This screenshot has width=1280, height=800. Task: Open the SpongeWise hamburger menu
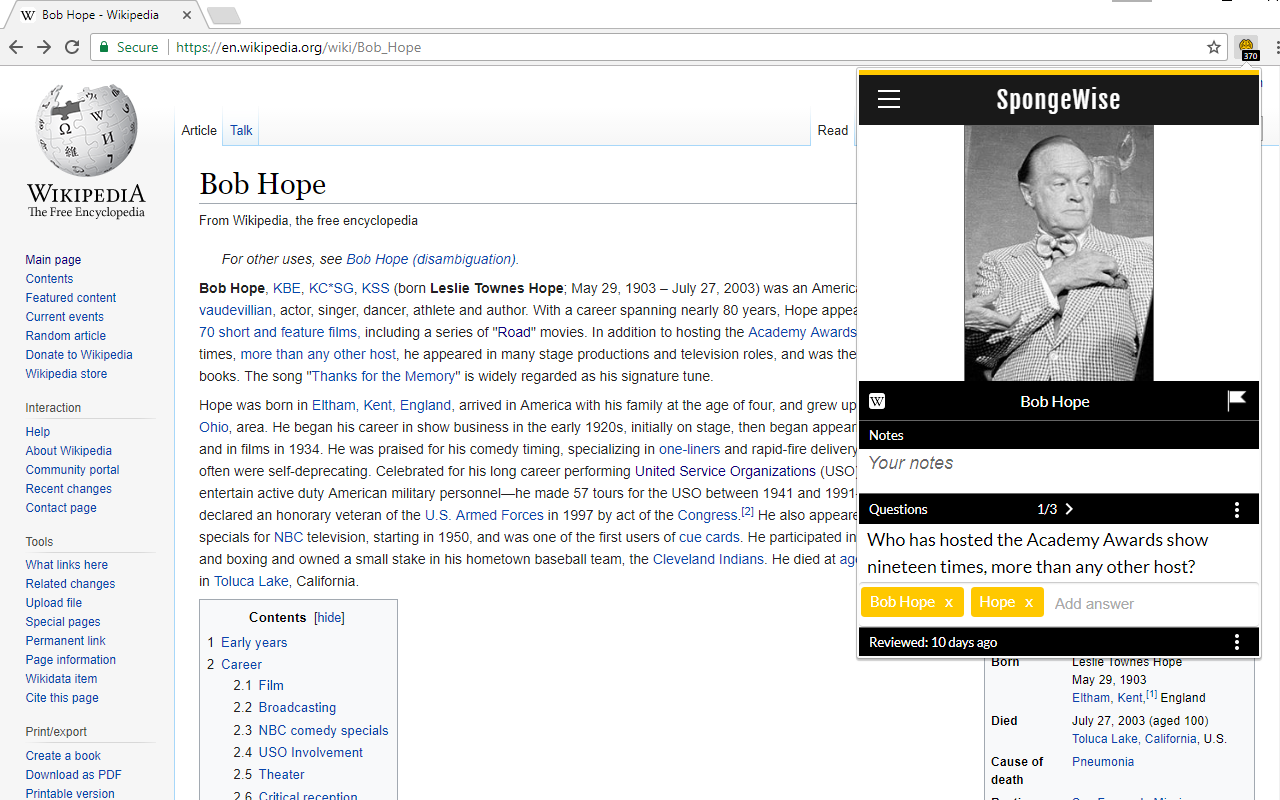[889, 98]
